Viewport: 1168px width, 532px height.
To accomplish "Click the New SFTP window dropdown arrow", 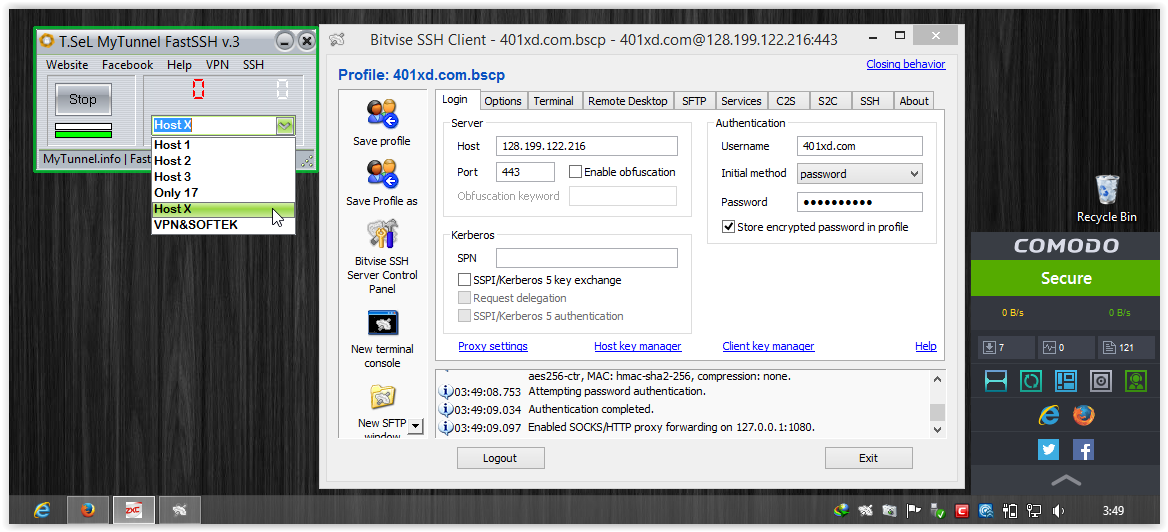I will coord(416,426).
